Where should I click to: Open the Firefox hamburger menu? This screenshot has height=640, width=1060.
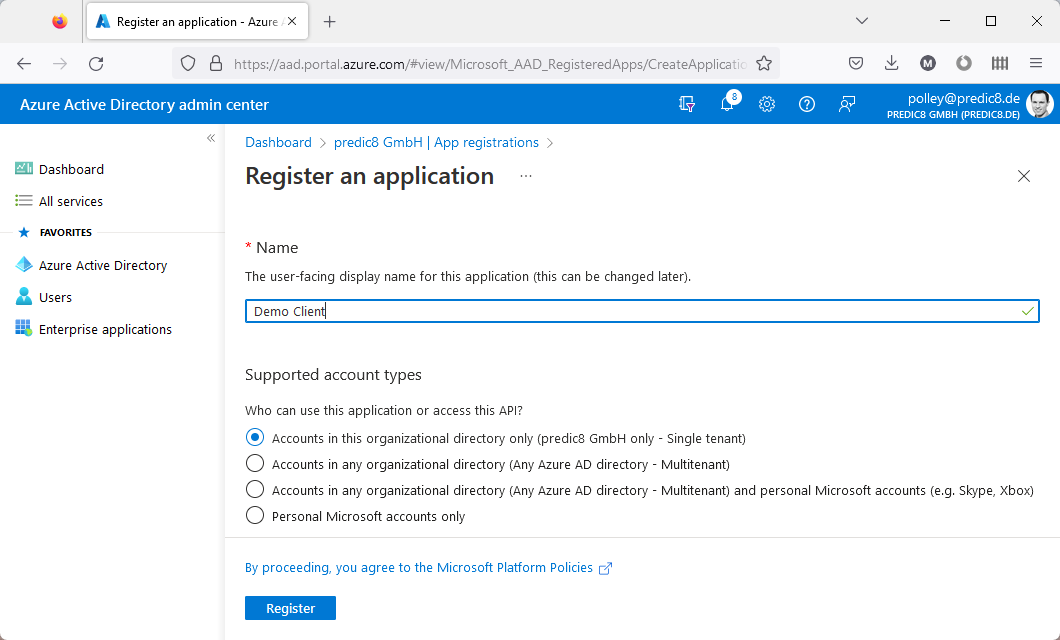click(x=1036, y=62)
